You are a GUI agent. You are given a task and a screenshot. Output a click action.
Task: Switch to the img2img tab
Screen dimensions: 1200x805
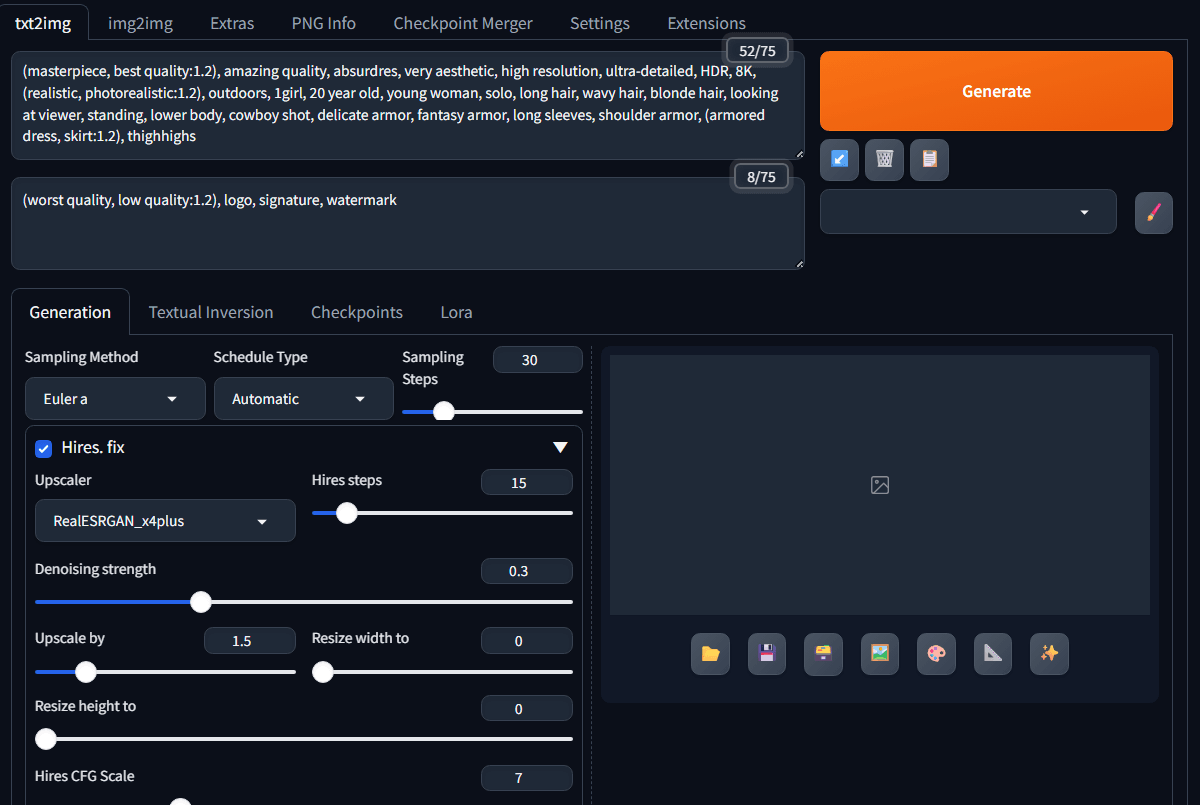(140, 23)
